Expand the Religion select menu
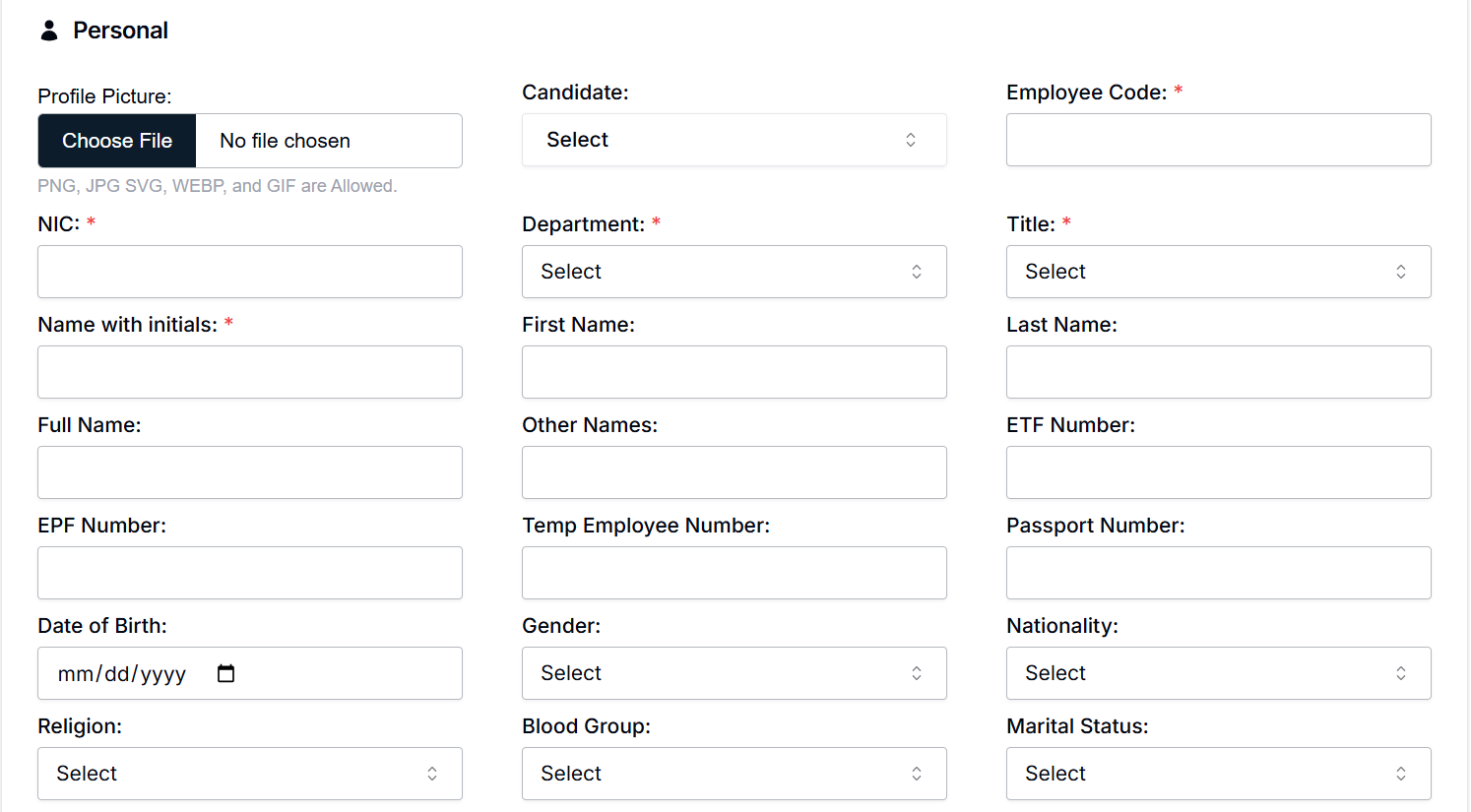This screenshot has height=812, width=1471. [x=249, y=774]
